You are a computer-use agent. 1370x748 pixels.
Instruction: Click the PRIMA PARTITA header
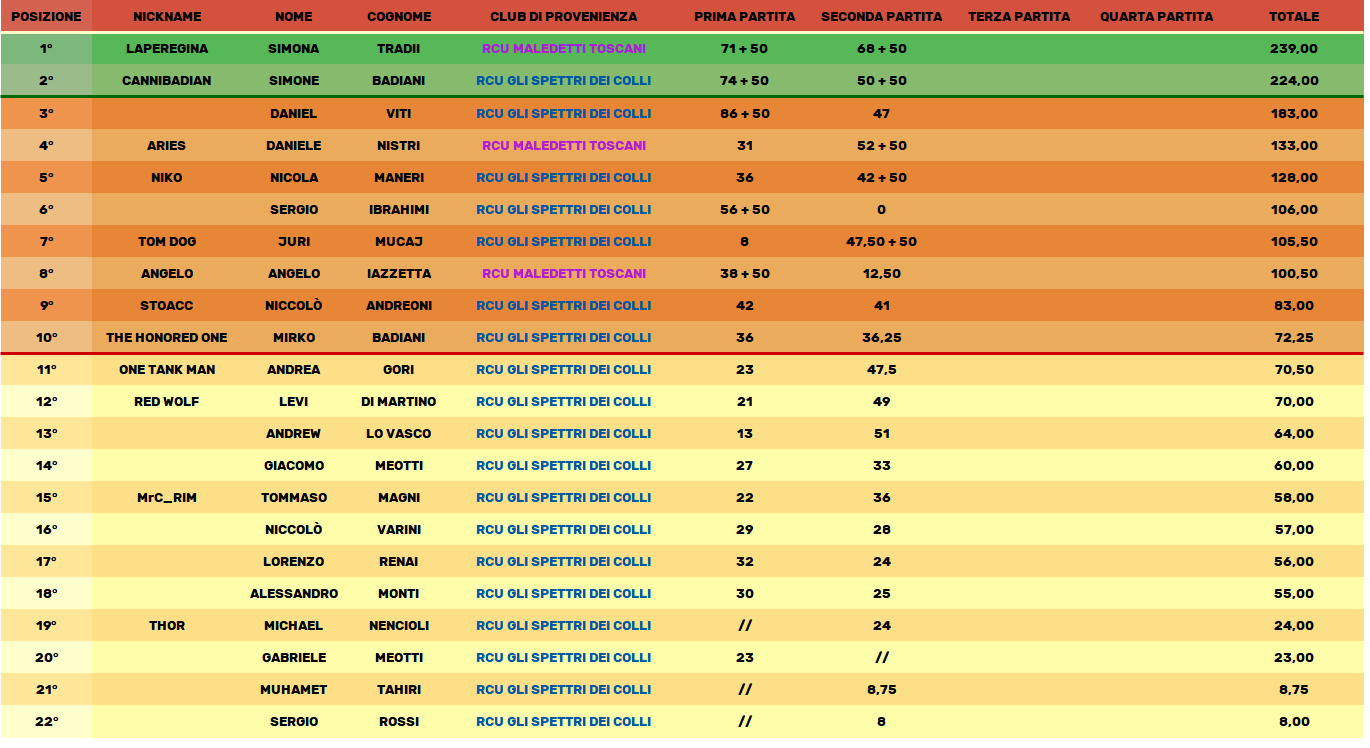[745, 17]
